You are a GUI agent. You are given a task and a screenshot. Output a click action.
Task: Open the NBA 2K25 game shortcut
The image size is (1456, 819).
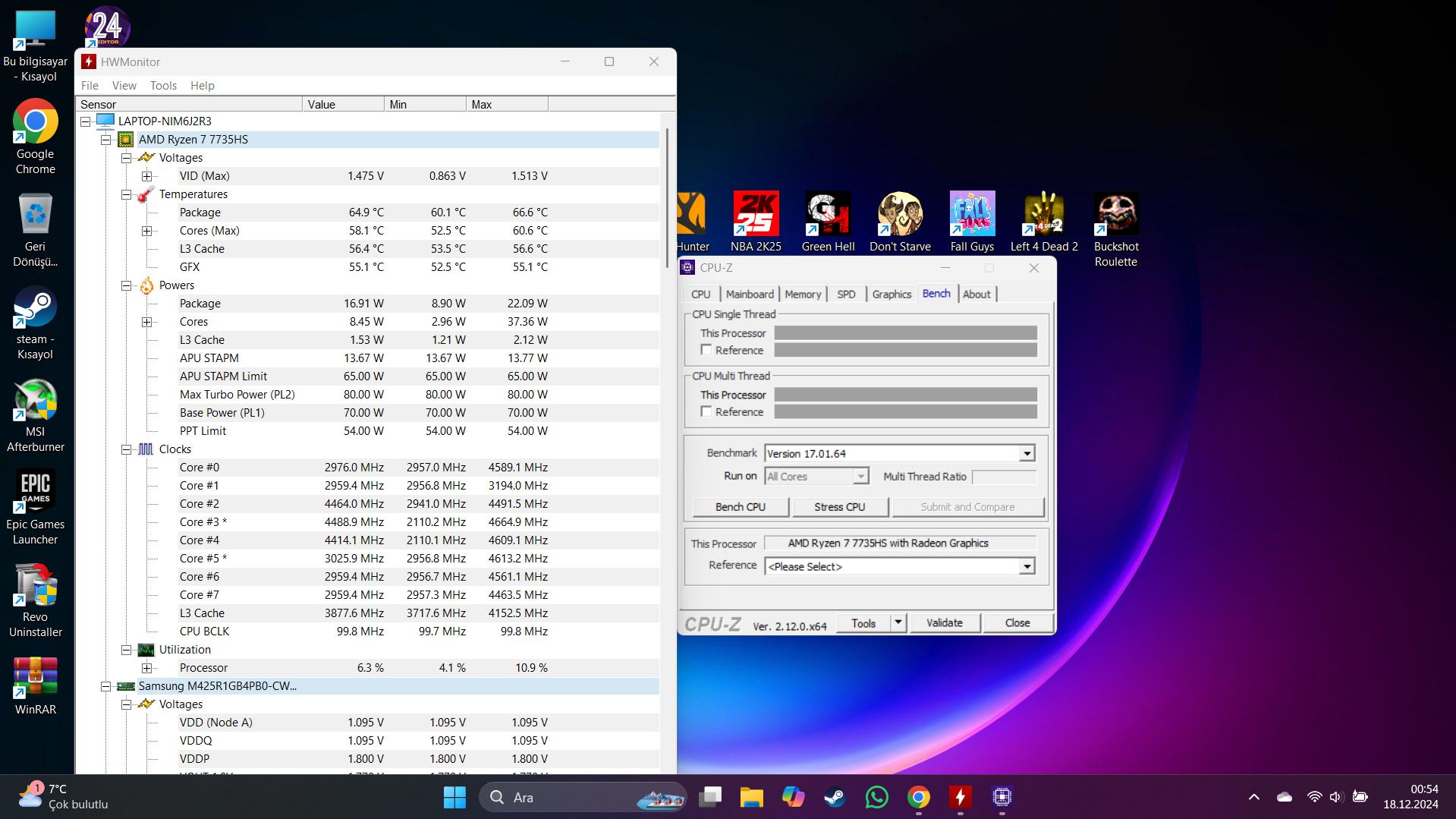tap(755, 215)
